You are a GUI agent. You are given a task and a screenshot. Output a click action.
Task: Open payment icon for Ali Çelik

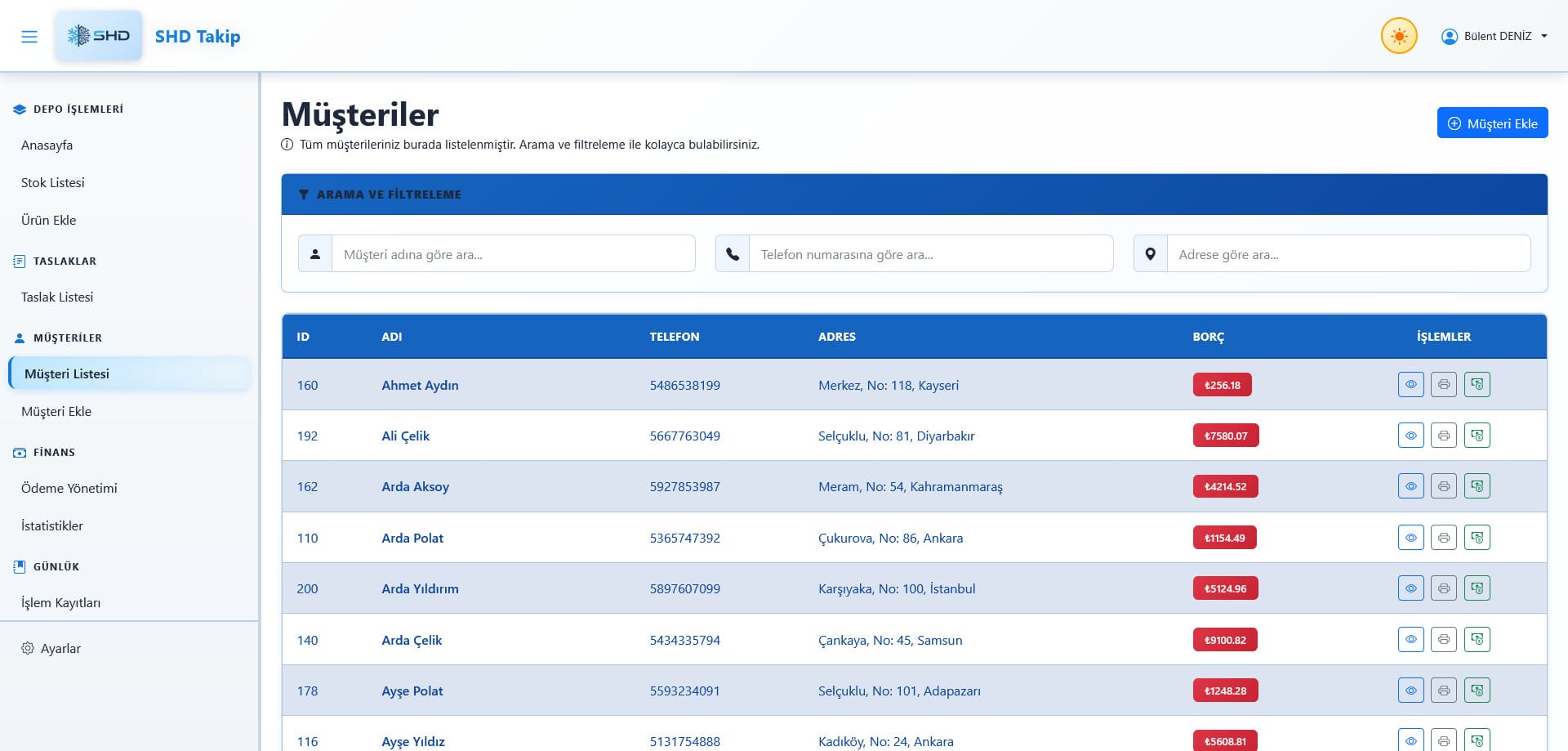(x=1477, y=436)
